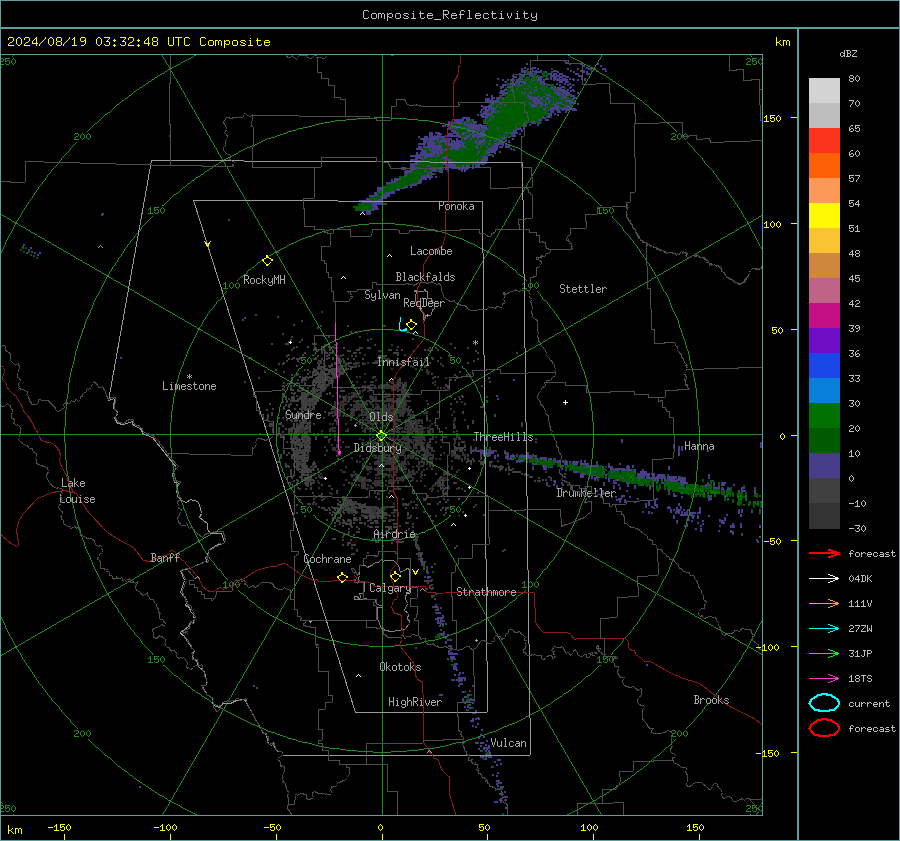Screen dimensions: 900x841
Task: Click the cyan track marker near RedDeer
Action: [x=402, y=325]
